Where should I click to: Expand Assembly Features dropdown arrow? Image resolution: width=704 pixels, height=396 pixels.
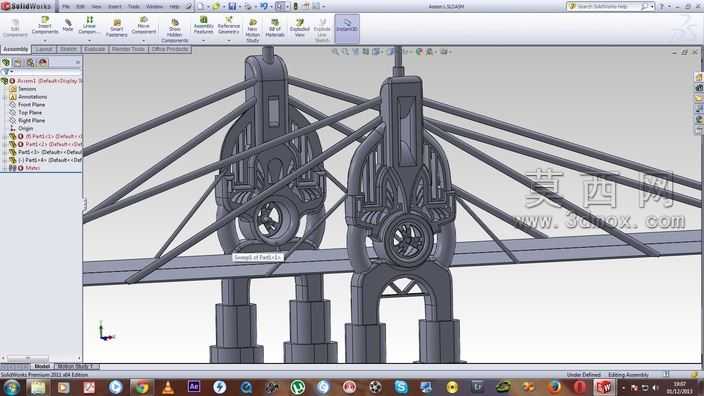(203, 40)
